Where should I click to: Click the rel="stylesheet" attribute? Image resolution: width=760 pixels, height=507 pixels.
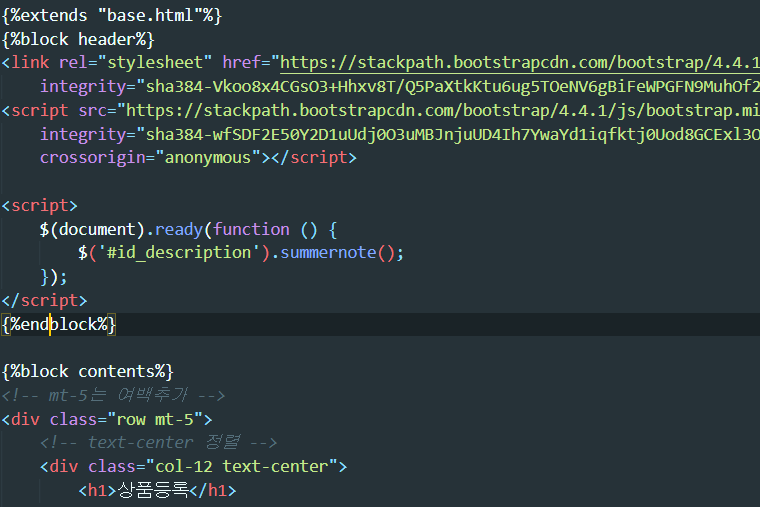pyautogui.click(x=135, y=63)
